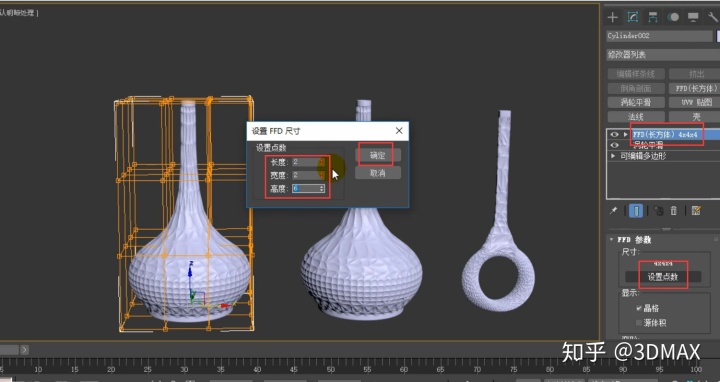This screenshot has height=382, width=720.
Task: Apply FFD(长方体) from modifier buttons
Action: click(695, 88)
